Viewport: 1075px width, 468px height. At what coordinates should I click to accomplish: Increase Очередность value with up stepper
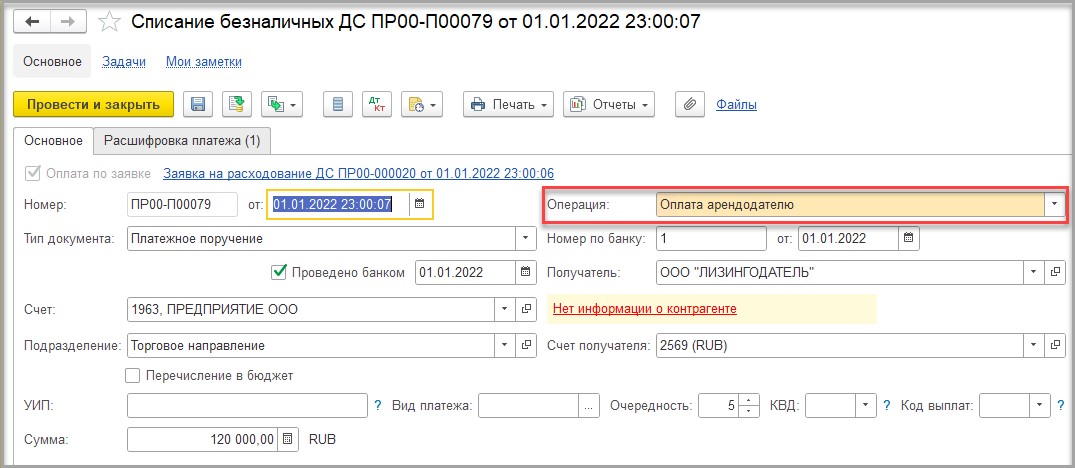coord(749,400)
